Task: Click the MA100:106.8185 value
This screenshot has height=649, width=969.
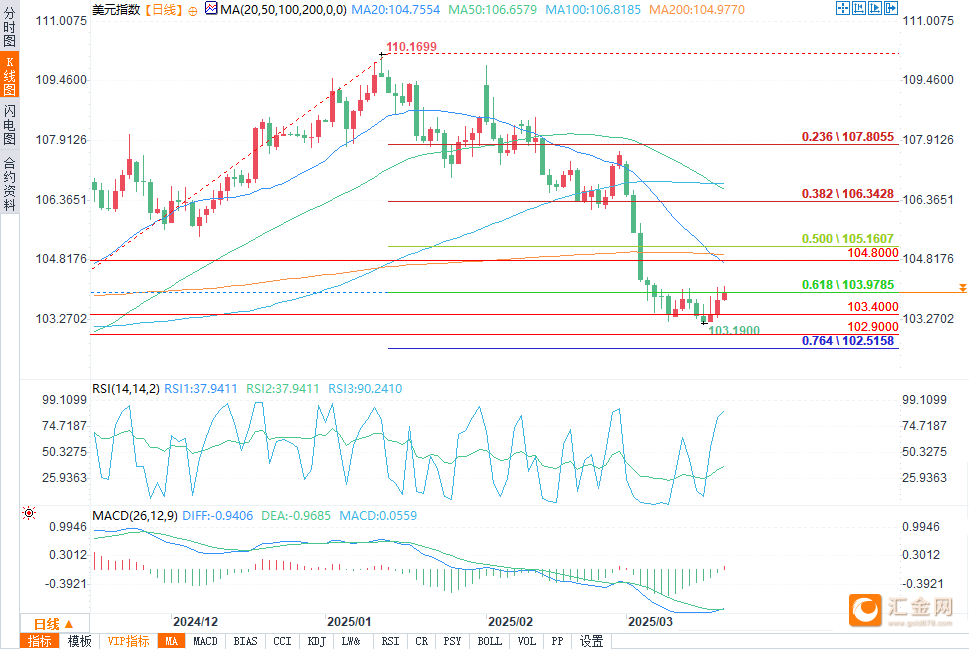Action: click(593, 10)
